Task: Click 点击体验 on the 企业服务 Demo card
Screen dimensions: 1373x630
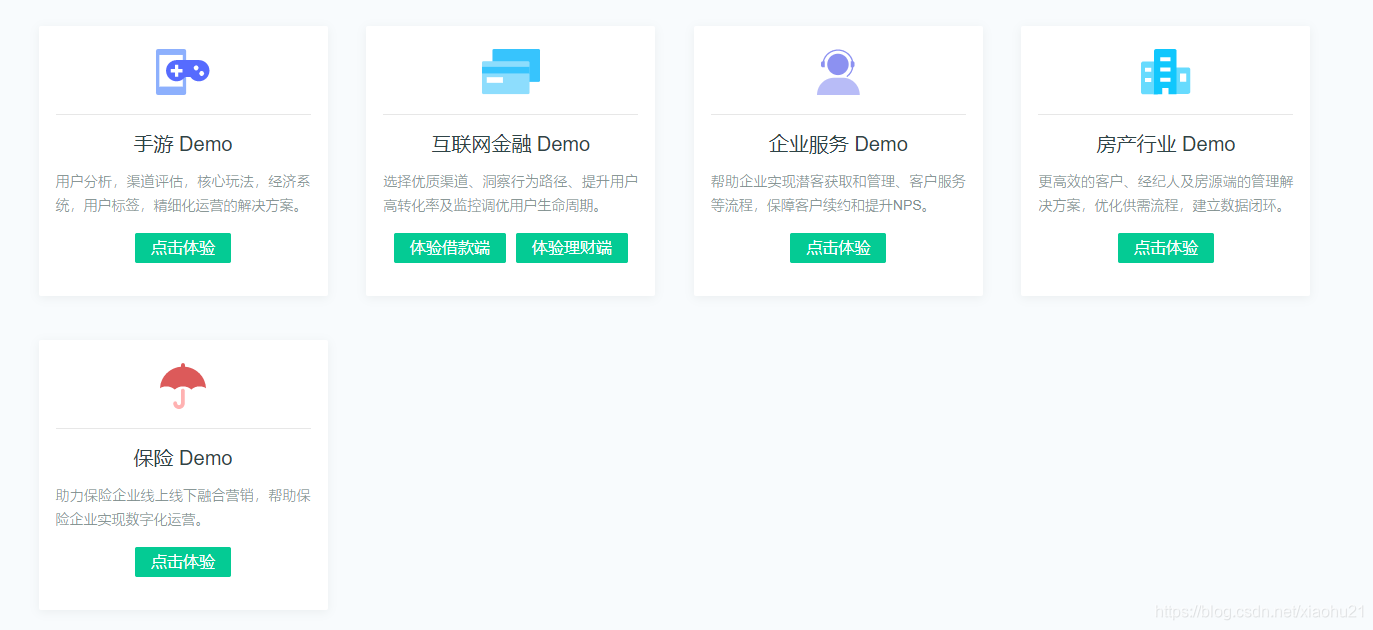Action: click(x=837, y=247)
